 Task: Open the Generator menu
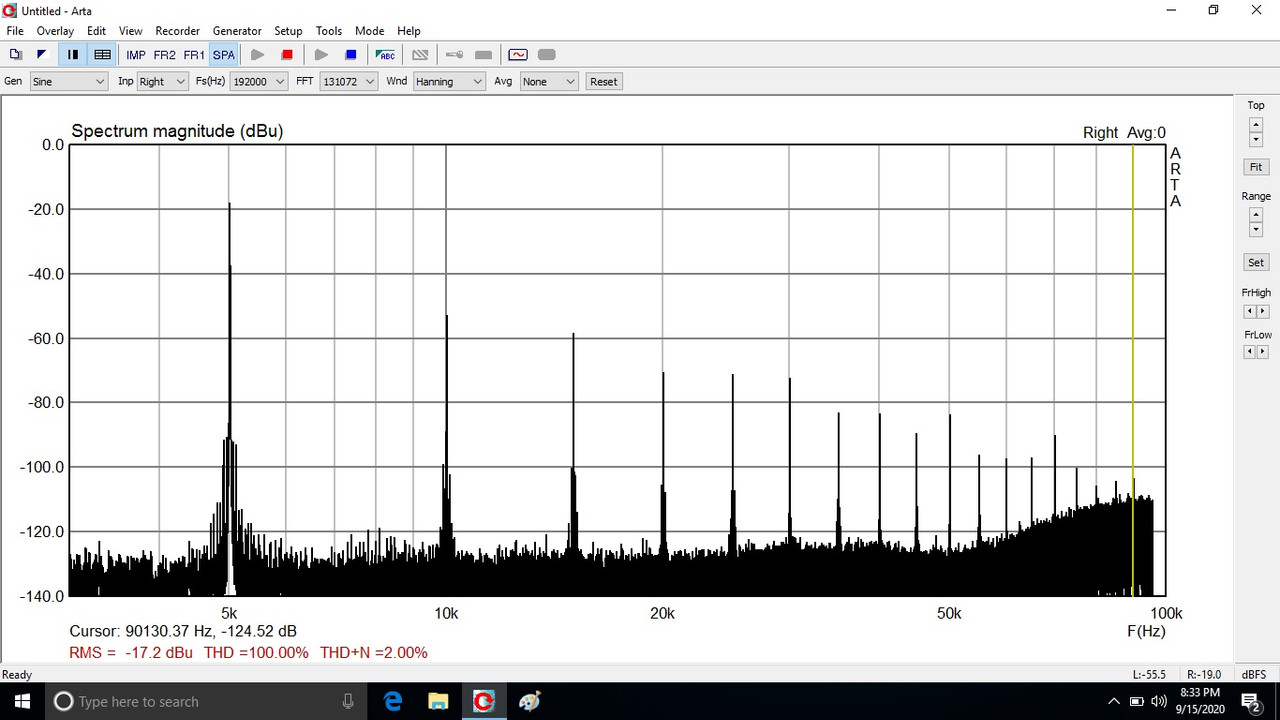(237, 31)
